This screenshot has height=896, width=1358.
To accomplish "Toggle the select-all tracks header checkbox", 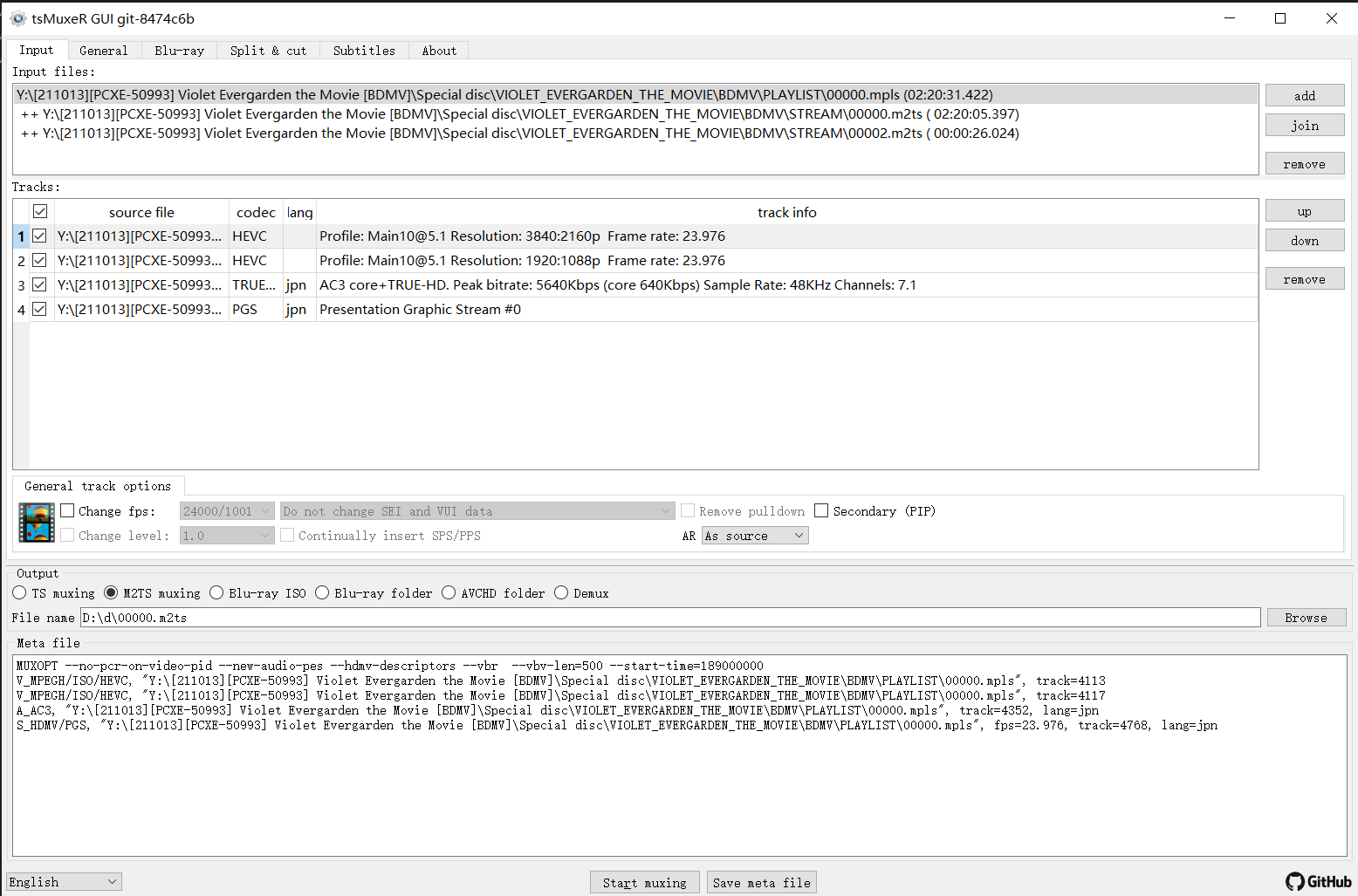I will coord(40,211).
